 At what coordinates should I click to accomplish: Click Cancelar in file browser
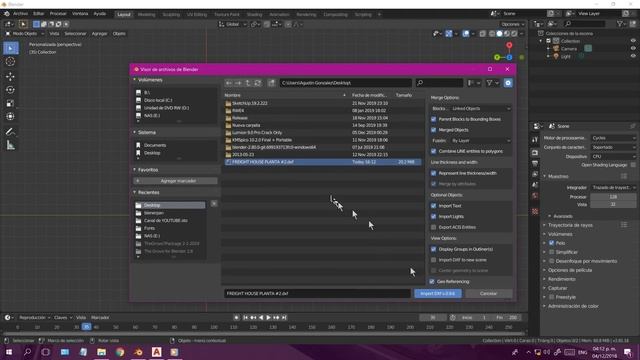489,293
